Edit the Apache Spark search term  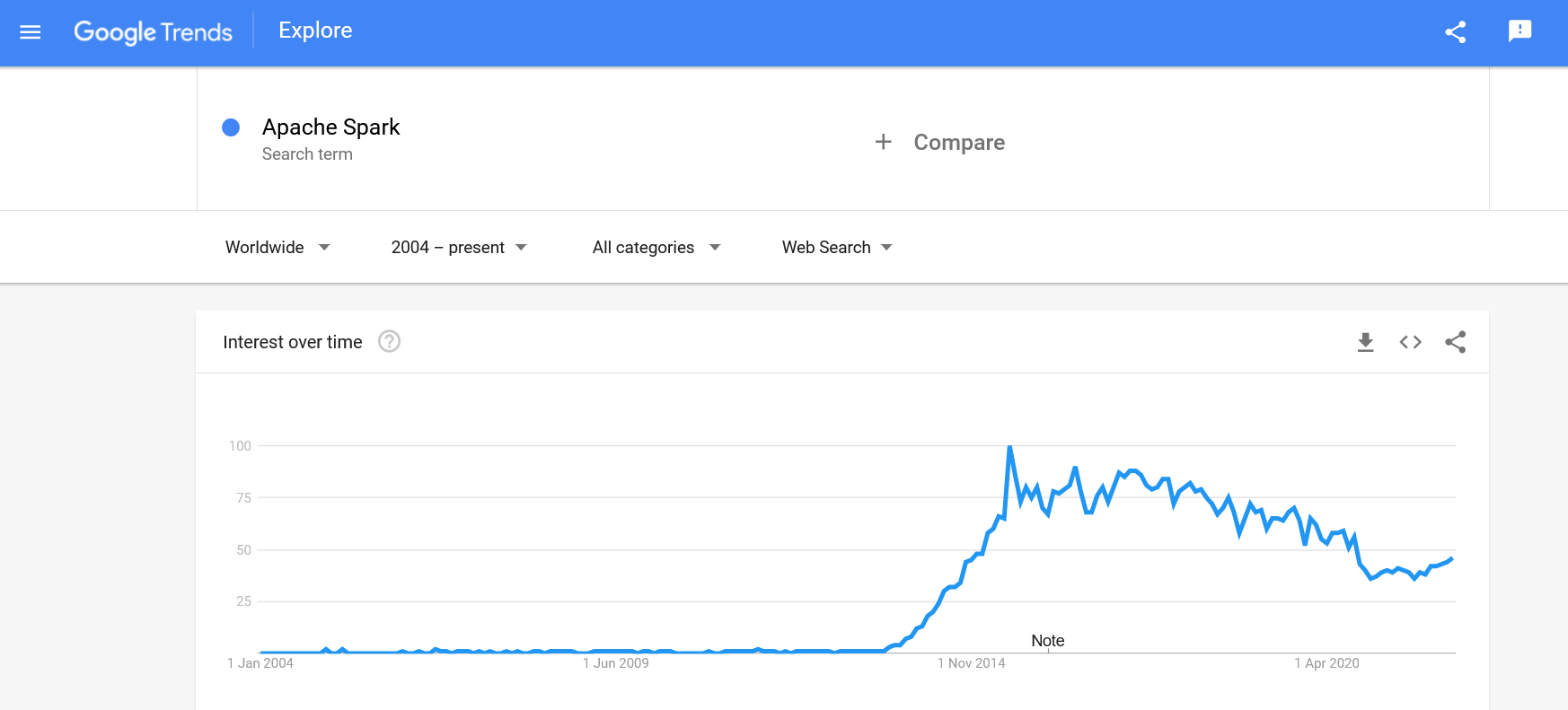point(330,127)
